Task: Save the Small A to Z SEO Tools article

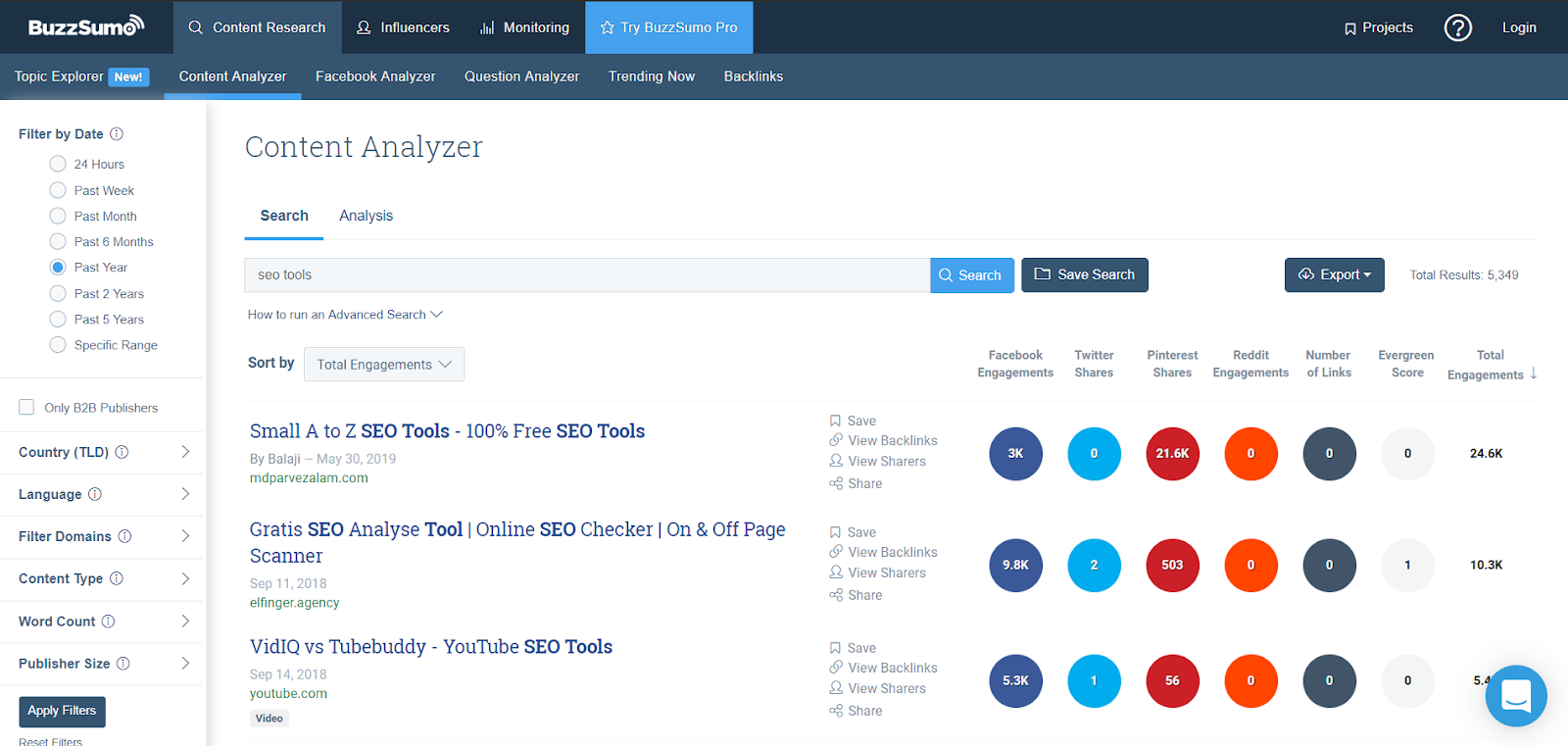Action: pyautogui.click(x=853, y=421)
